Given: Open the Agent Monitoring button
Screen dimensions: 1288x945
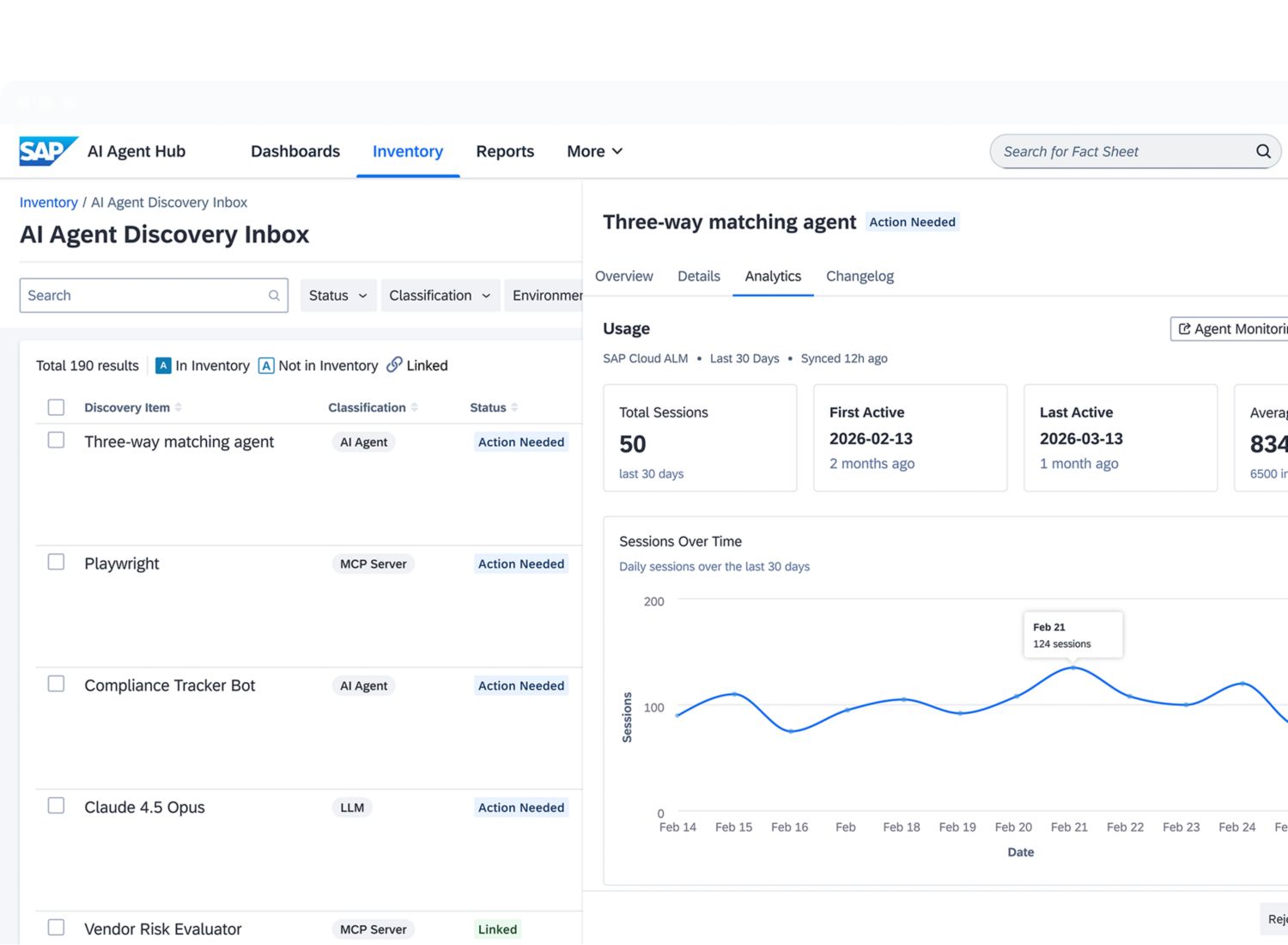Looking at the screenshot, I should (x=1231, y=329).
